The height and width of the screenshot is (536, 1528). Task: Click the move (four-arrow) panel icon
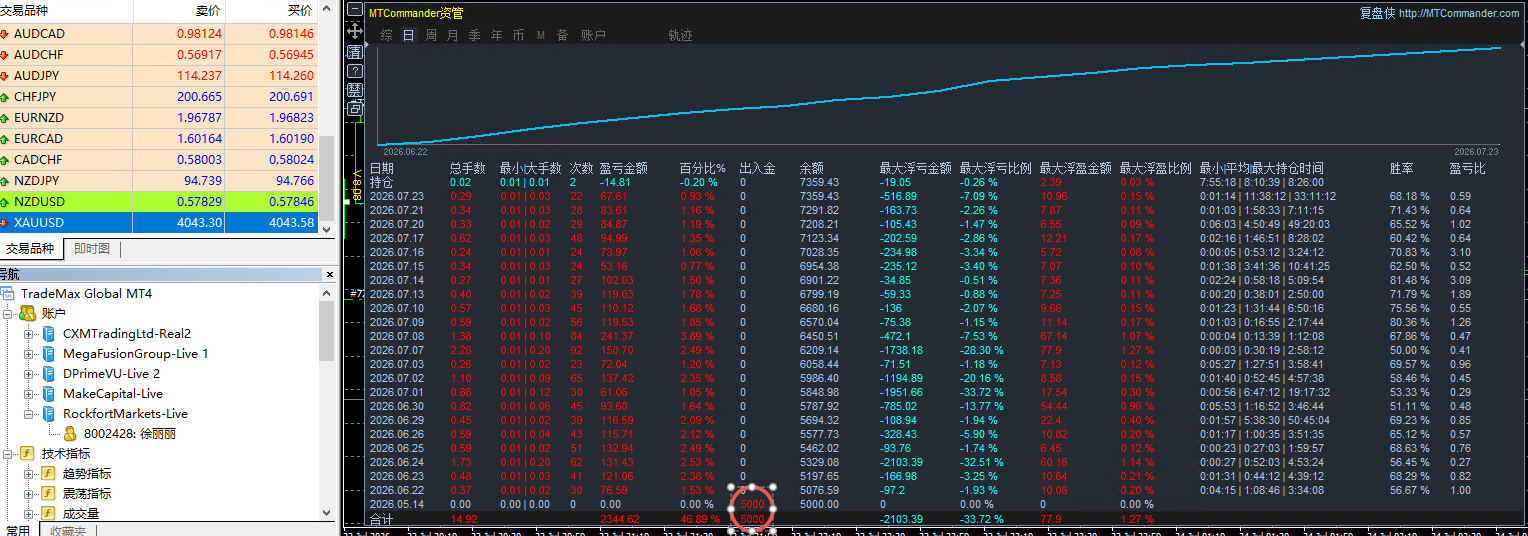354,32
